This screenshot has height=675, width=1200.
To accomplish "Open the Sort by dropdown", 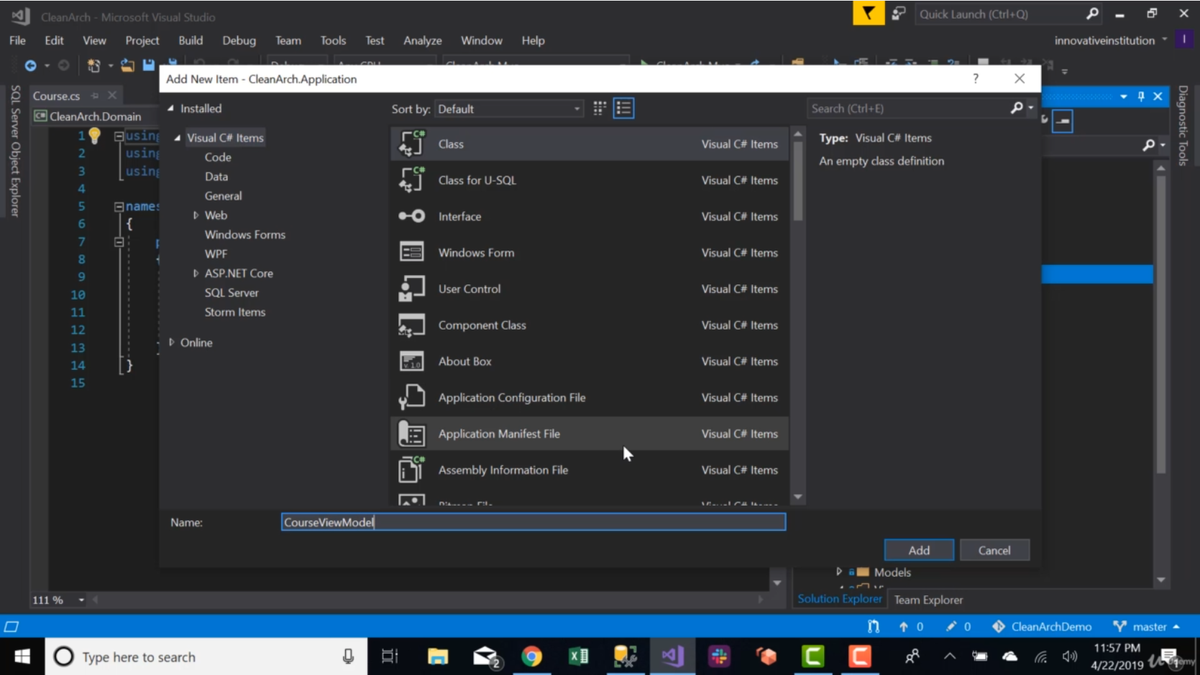I will [509, 109].
